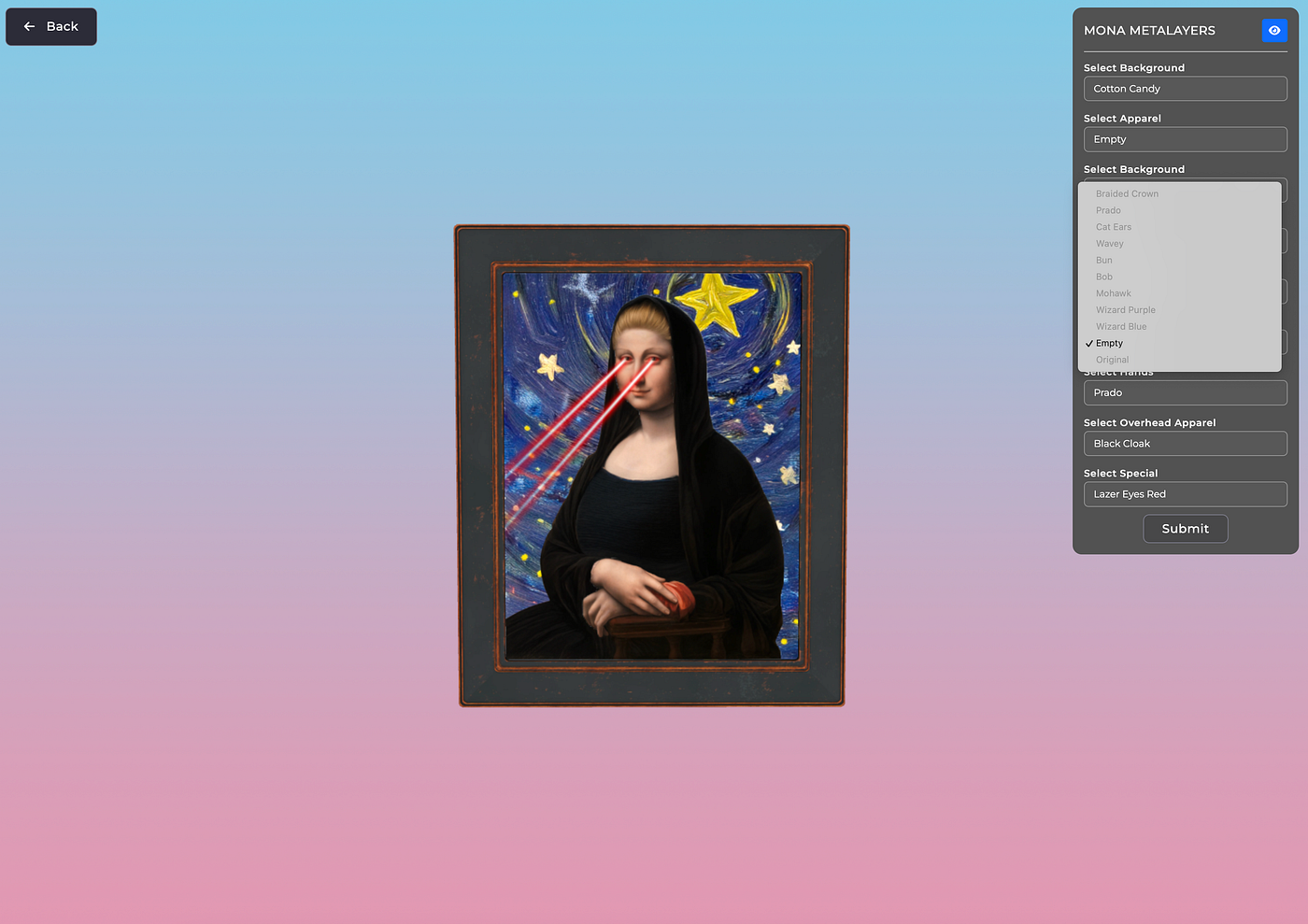Choose Prado in the open hairstyle list
Image resolution: width=1308 pixels, height=924 pixels.
pyautogui.click(x=1179, y=210)
